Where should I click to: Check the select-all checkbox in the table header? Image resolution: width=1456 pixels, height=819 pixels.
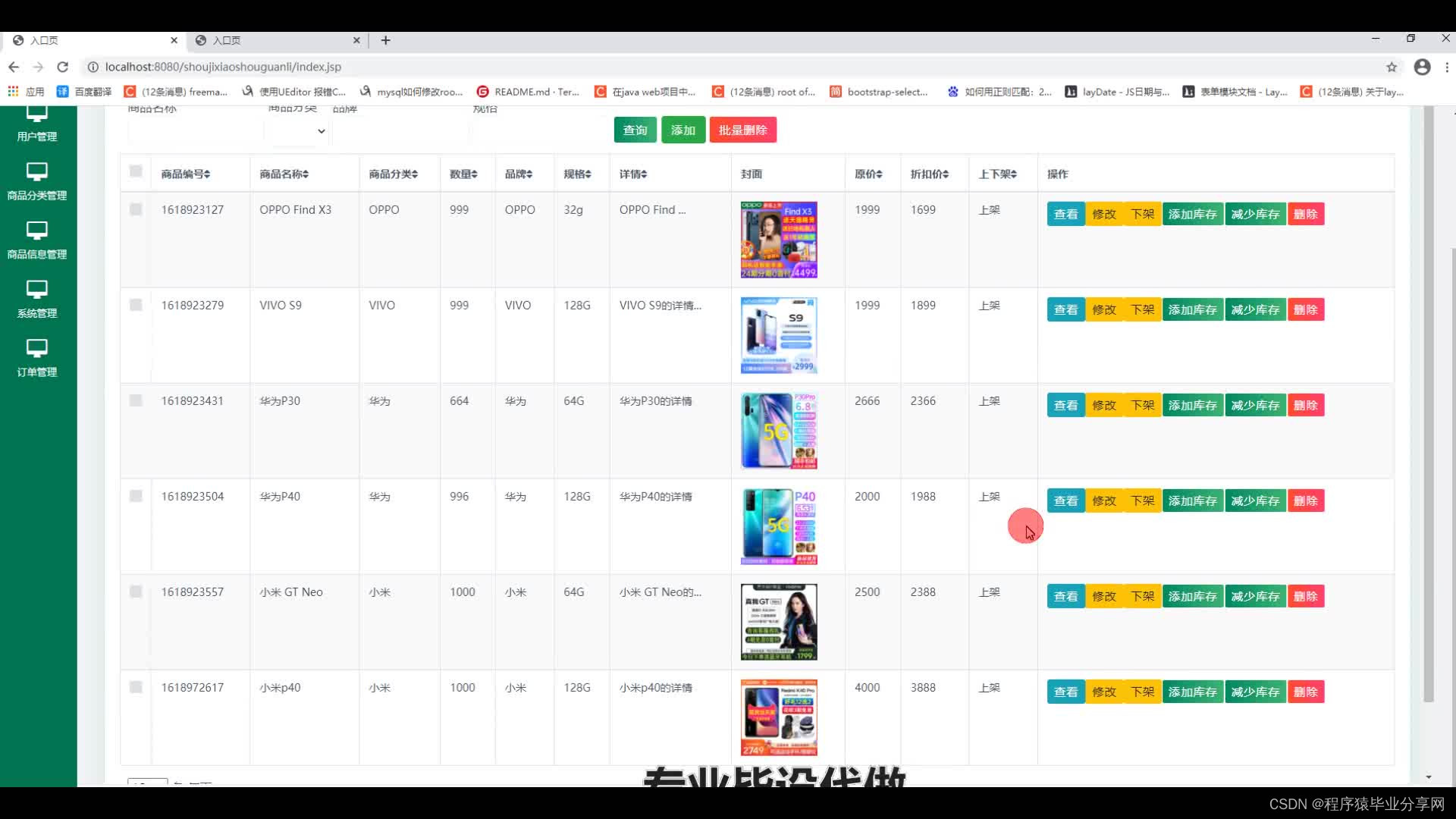point(136,171)
